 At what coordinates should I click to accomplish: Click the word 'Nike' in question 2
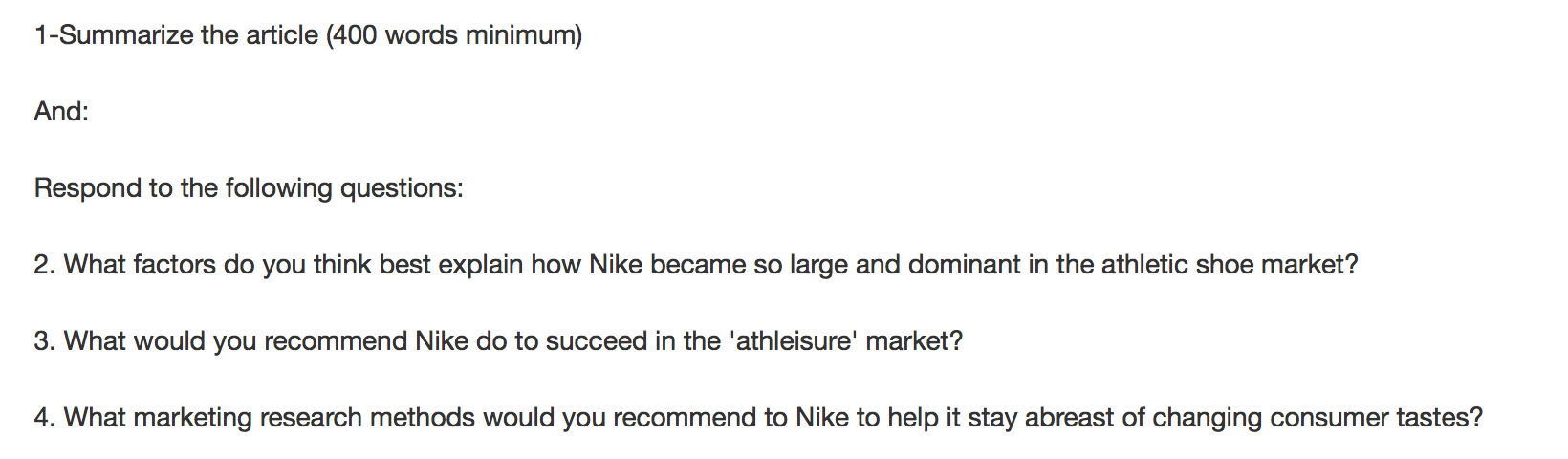615,265
